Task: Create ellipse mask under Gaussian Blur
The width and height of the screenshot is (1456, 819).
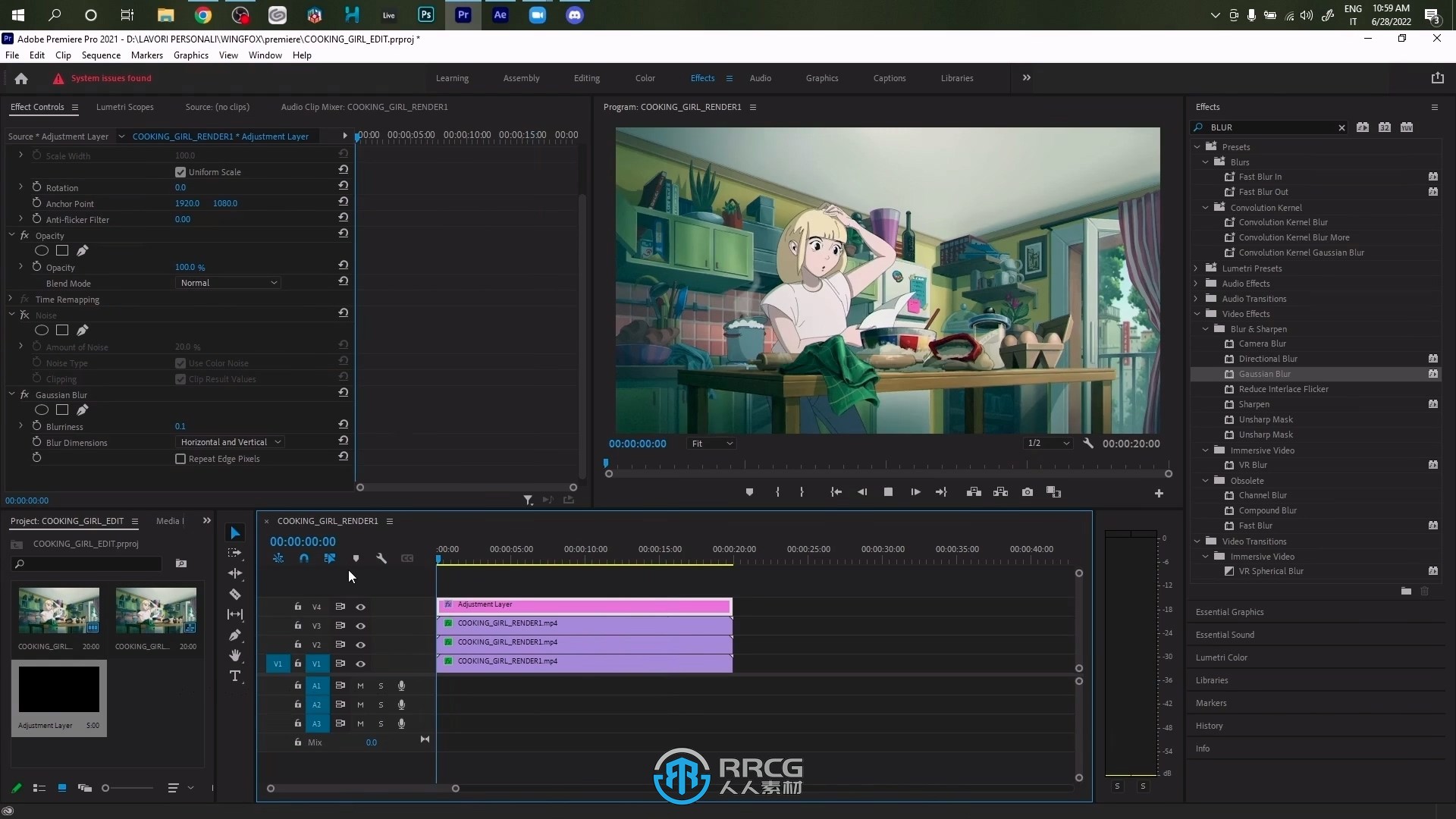Action: point(42,410)
